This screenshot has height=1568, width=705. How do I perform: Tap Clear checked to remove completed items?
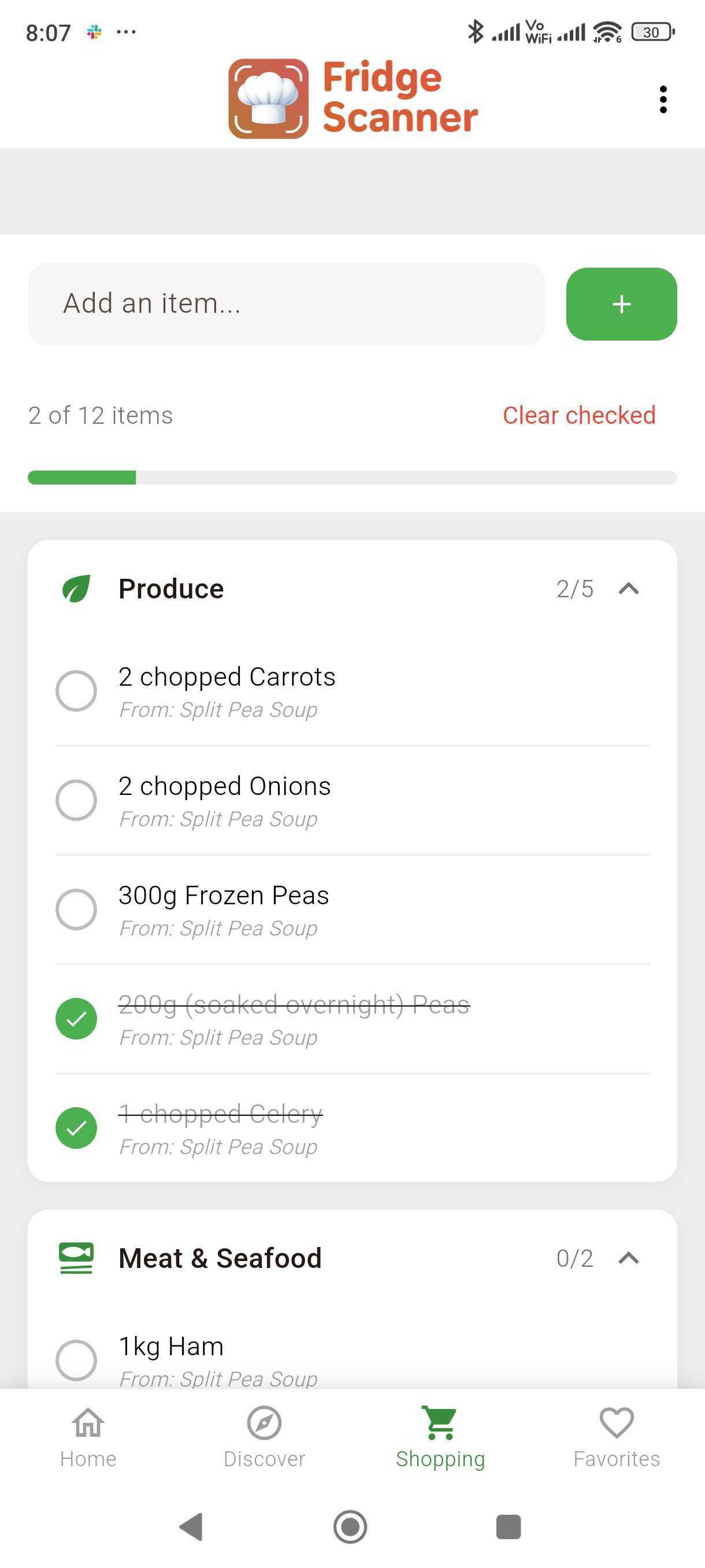pyautogui.click(x=578, y=415)
